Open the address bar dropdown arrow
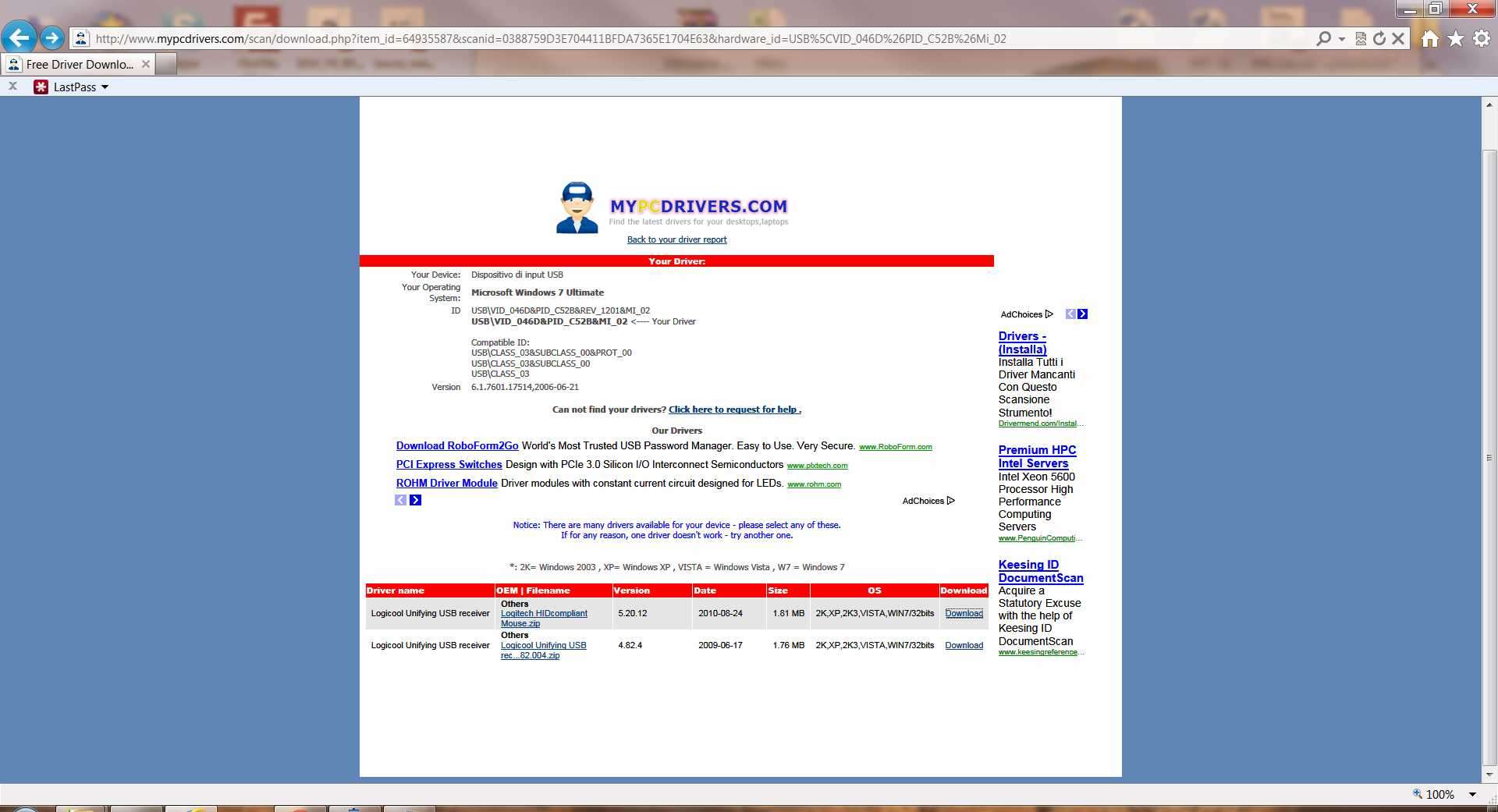The height and width of the screenshot is (812, 1498). coord(1342,38)
